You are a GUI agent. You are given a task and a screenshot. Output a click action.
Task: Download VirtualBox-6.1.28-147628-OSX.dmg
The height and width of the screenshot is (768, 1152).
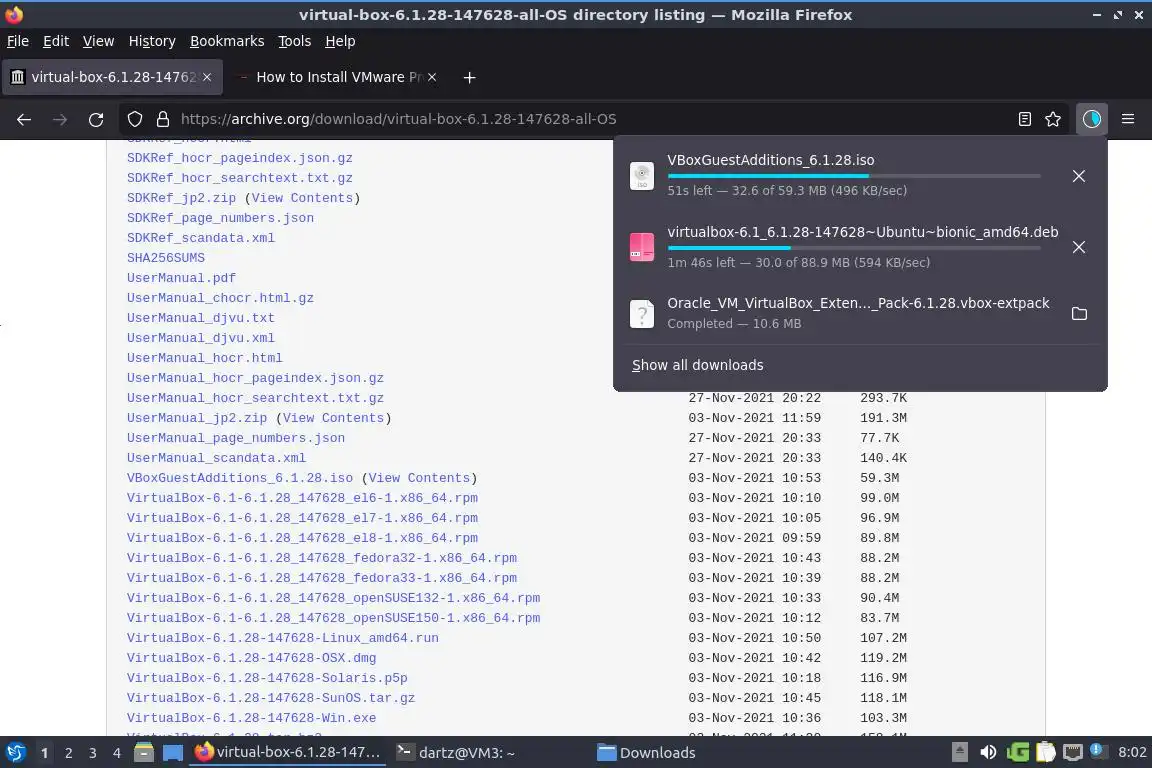(x=251, y=658)
